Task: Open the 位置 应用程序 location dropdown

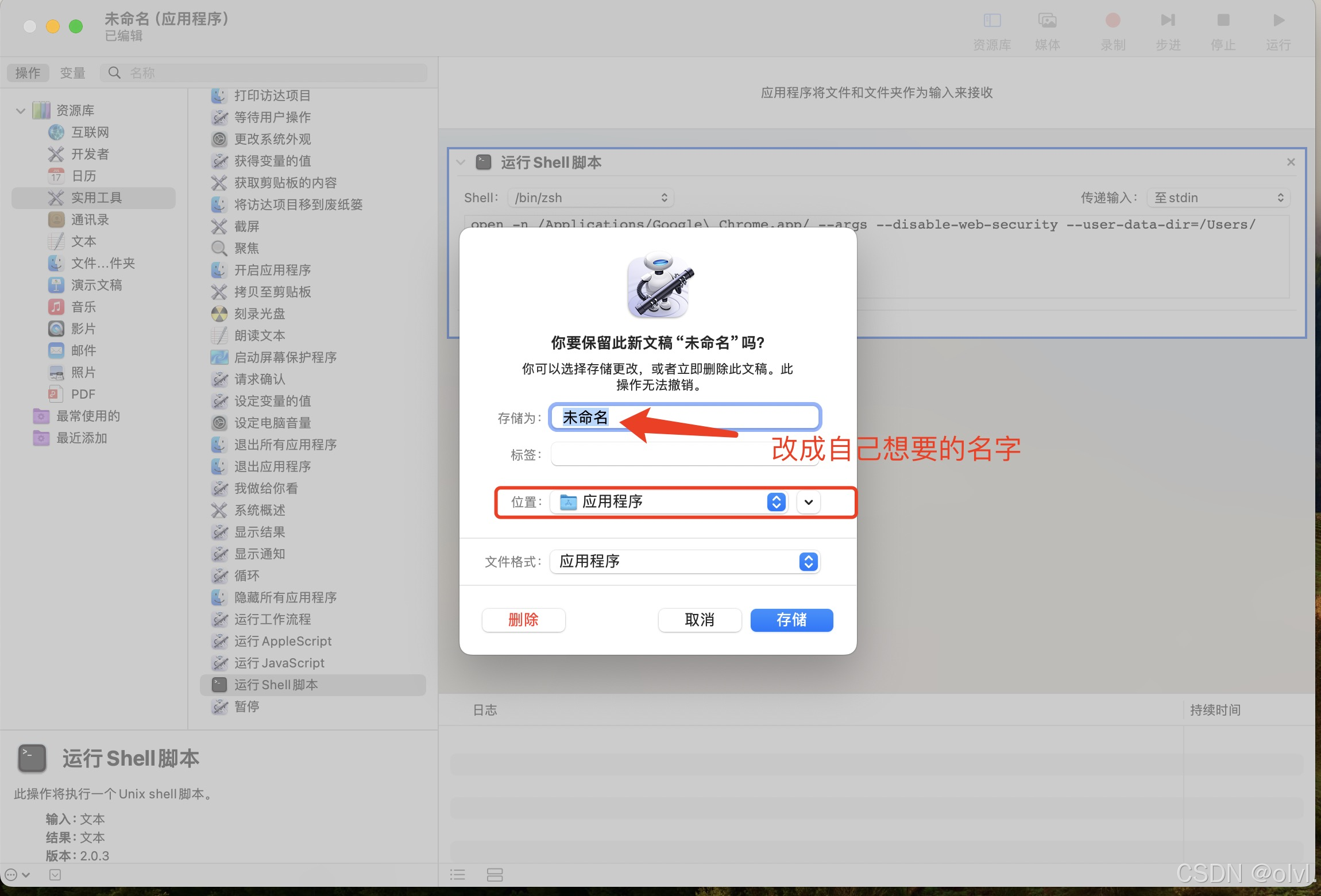Action: click(x=669, y=502)
